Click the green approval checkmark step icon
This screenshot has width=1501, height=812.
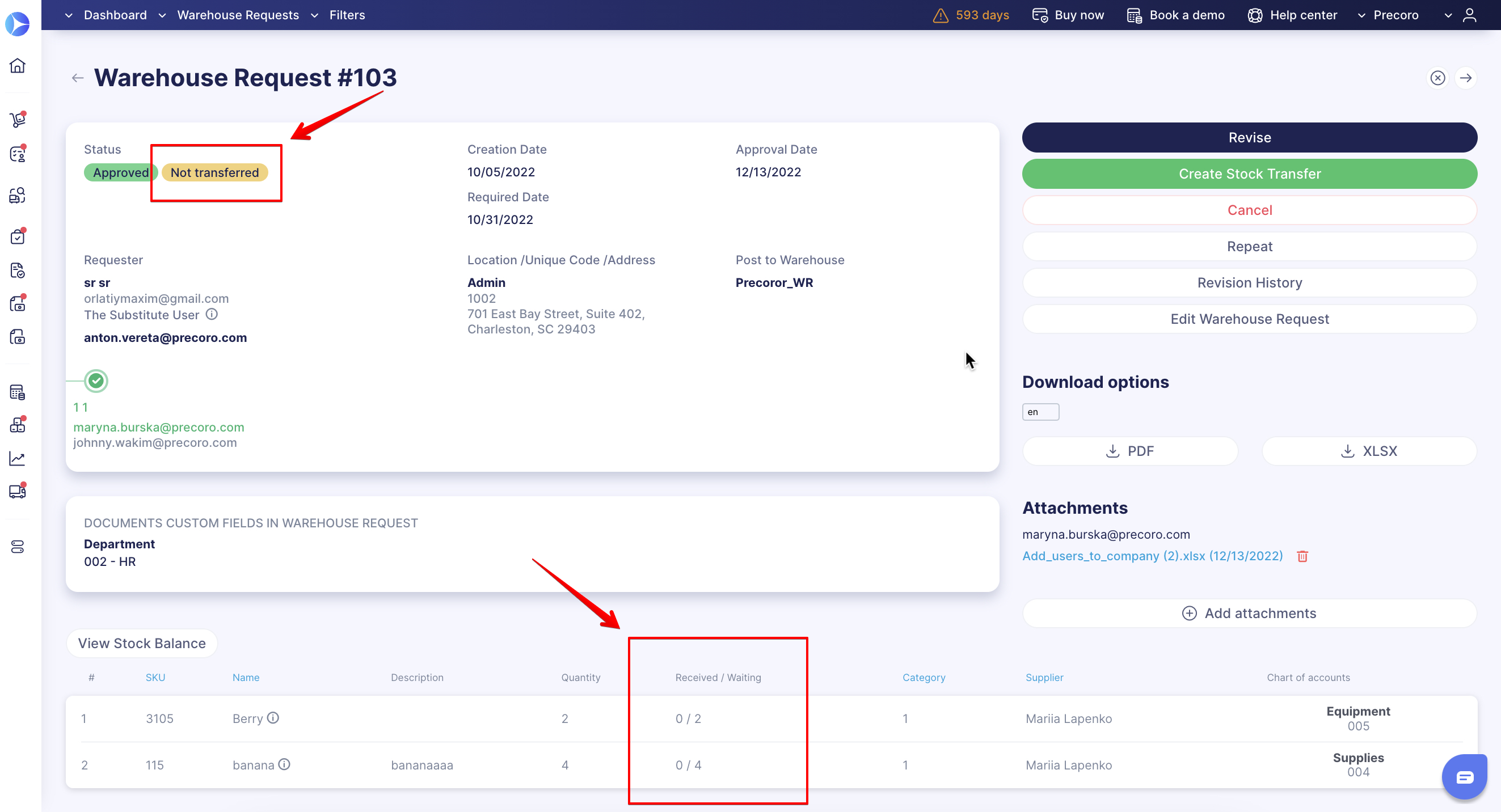(x=96, y=381)
